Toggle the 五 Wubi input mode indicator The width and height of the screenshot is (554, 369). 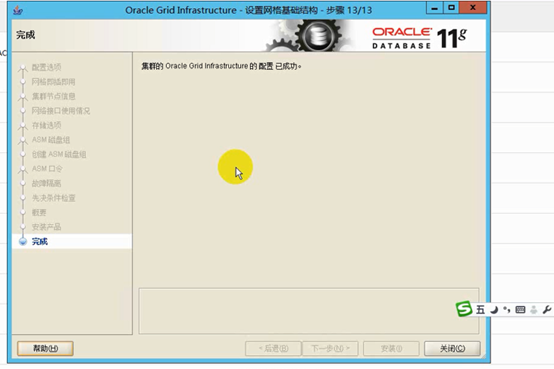480,310
